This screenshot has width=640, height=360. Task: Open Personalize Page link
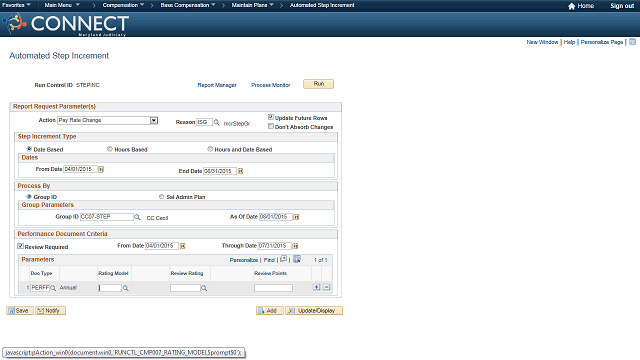(x=602, y=42)
